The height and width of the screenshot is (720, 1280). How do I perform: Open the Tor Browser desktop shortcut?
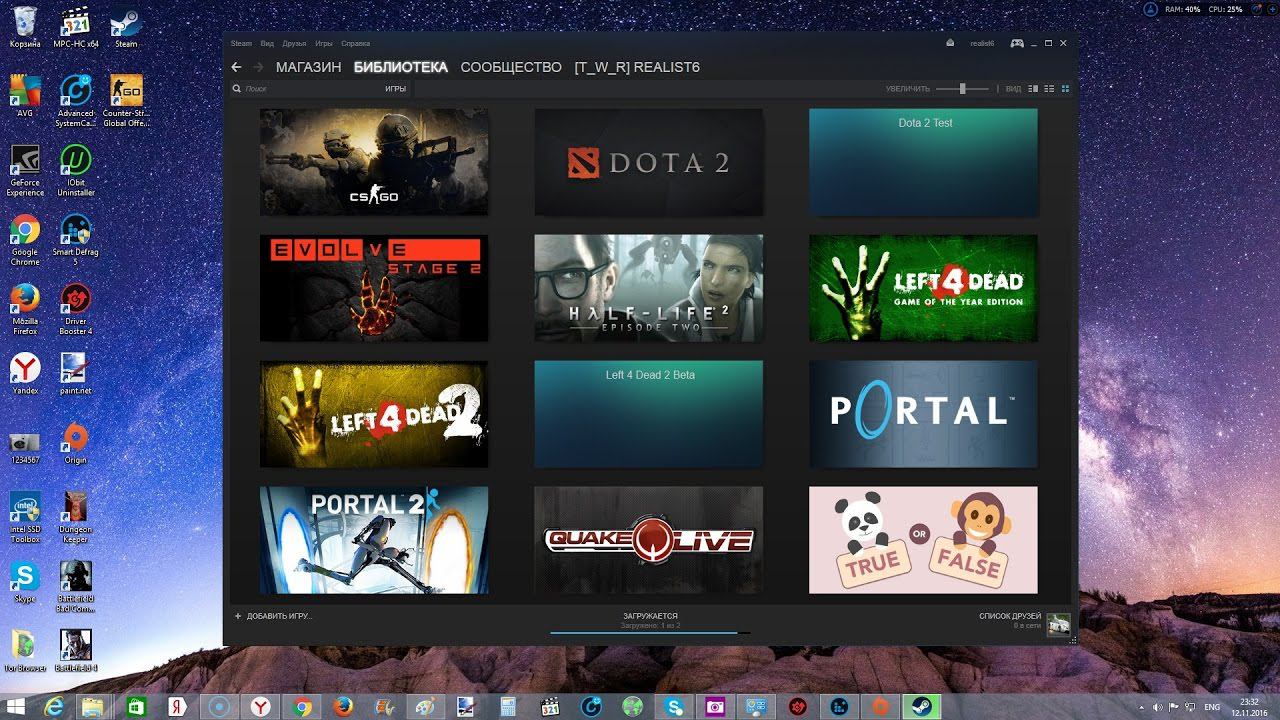25,651
